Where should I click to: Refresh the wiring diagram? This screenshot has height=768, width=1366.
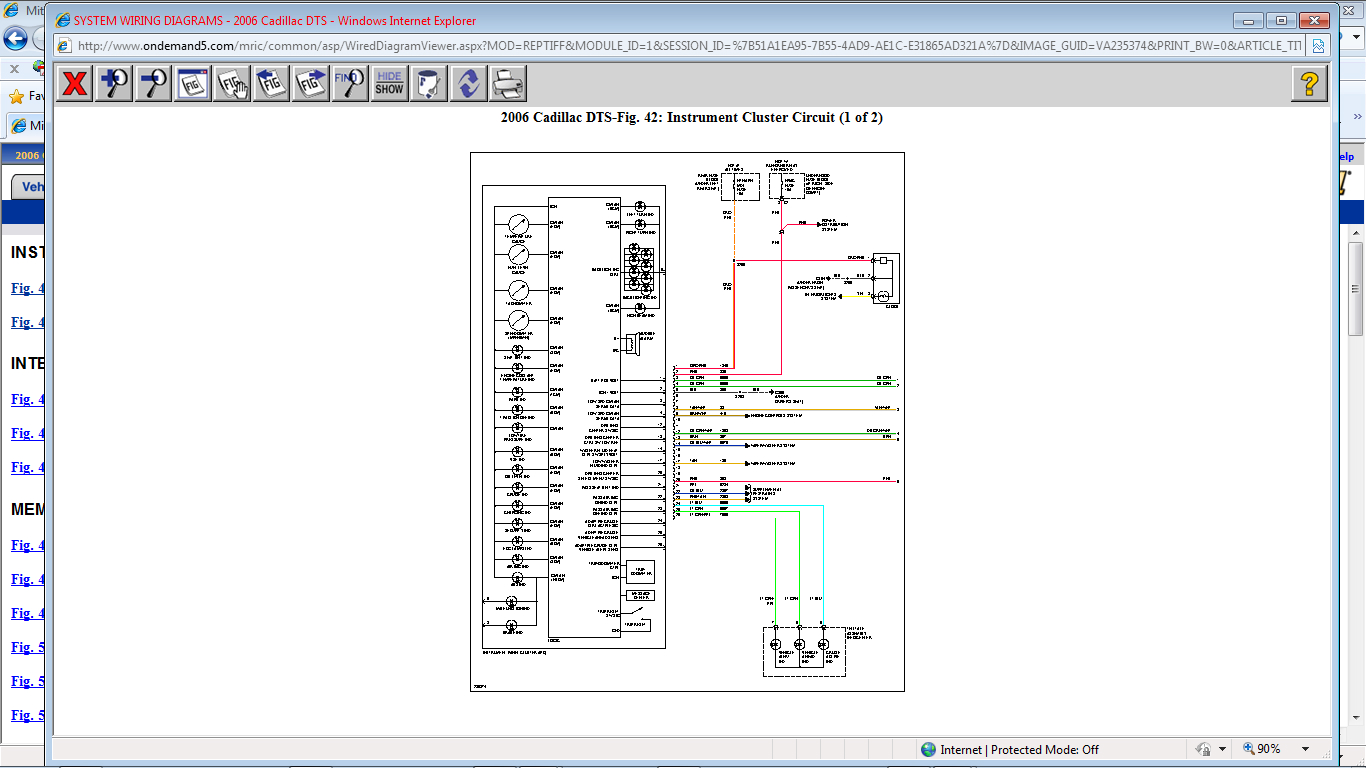pyautogui.click(x=468, y=84)
